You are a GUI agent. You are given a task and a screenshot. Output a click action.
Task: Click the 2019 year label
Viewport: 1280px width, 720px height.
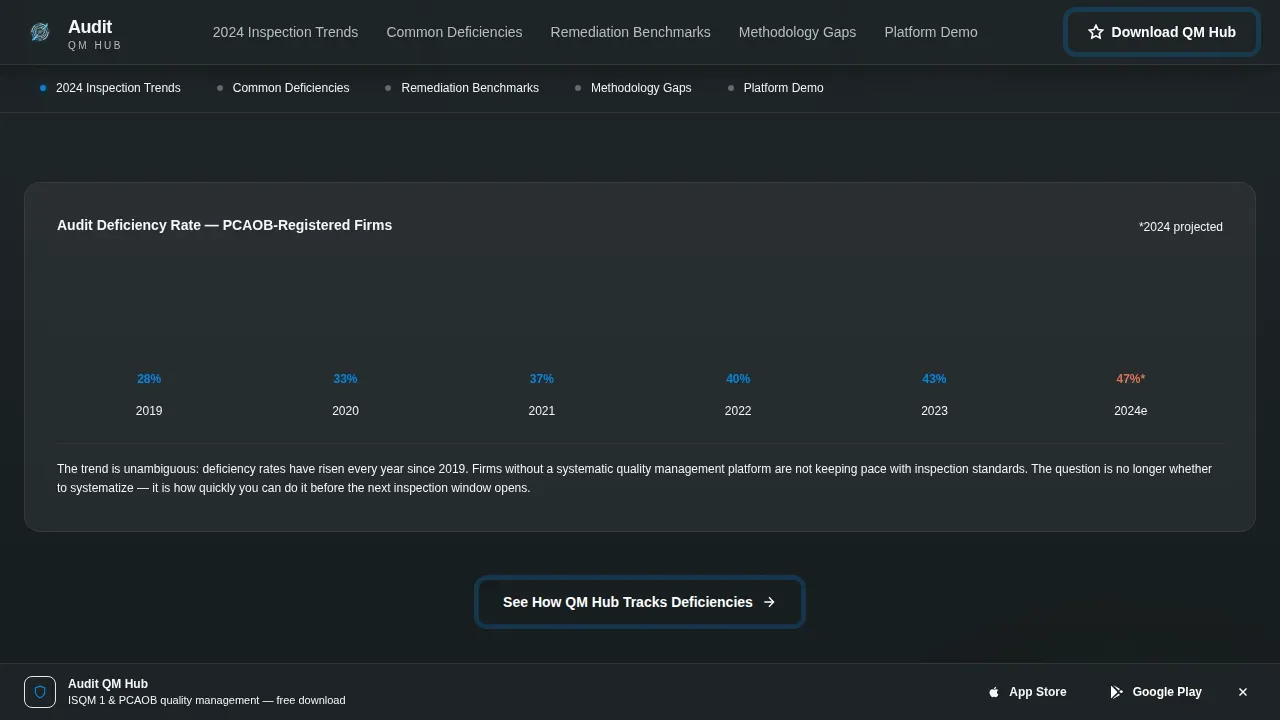[x=149, y=411]
